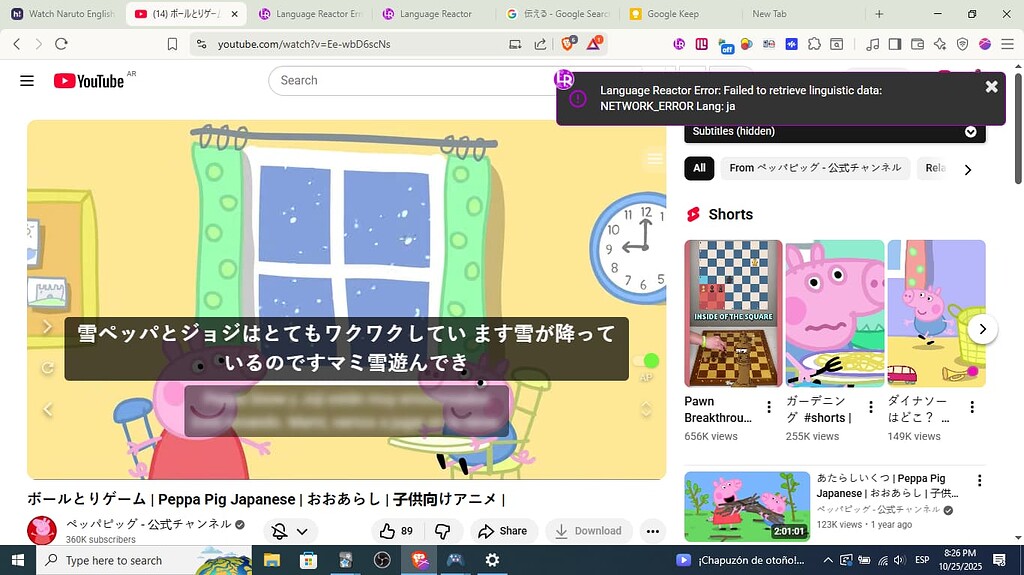Bookmark this page in the address bar
Viewport: 1024px width, 575px height.
(172, 44)
